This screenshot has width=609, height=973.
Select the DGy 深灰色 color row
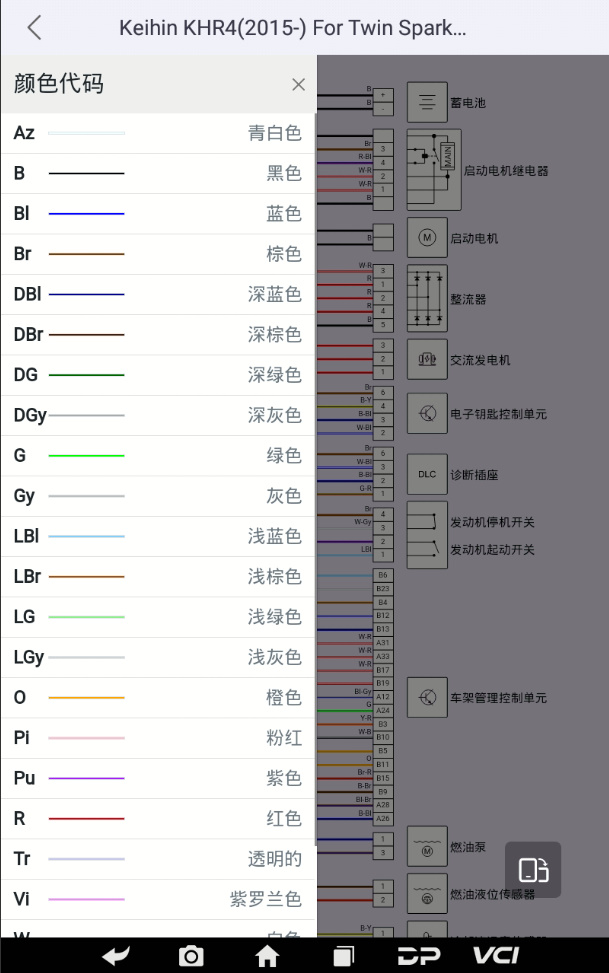point(158,416)
